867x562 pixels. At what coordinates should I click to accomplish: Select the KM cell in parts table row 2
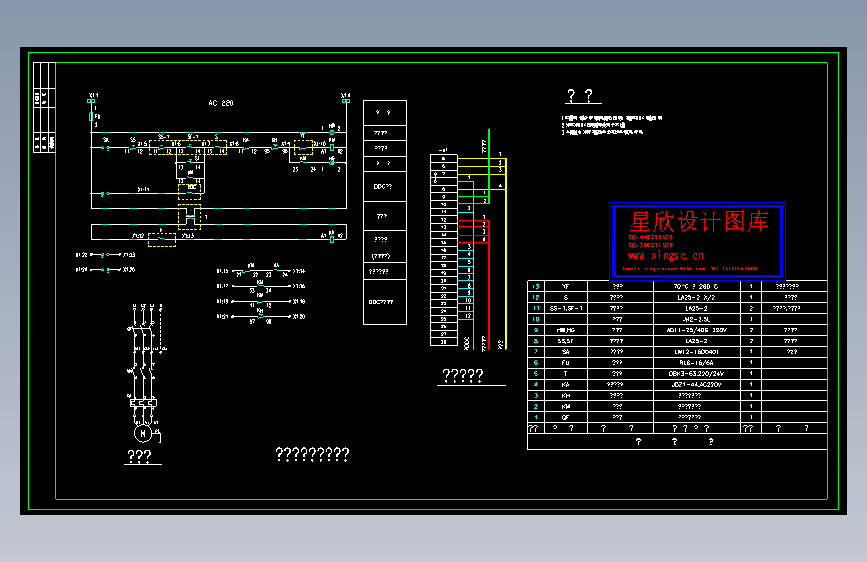pyautogui.click(x=566, y=407)
